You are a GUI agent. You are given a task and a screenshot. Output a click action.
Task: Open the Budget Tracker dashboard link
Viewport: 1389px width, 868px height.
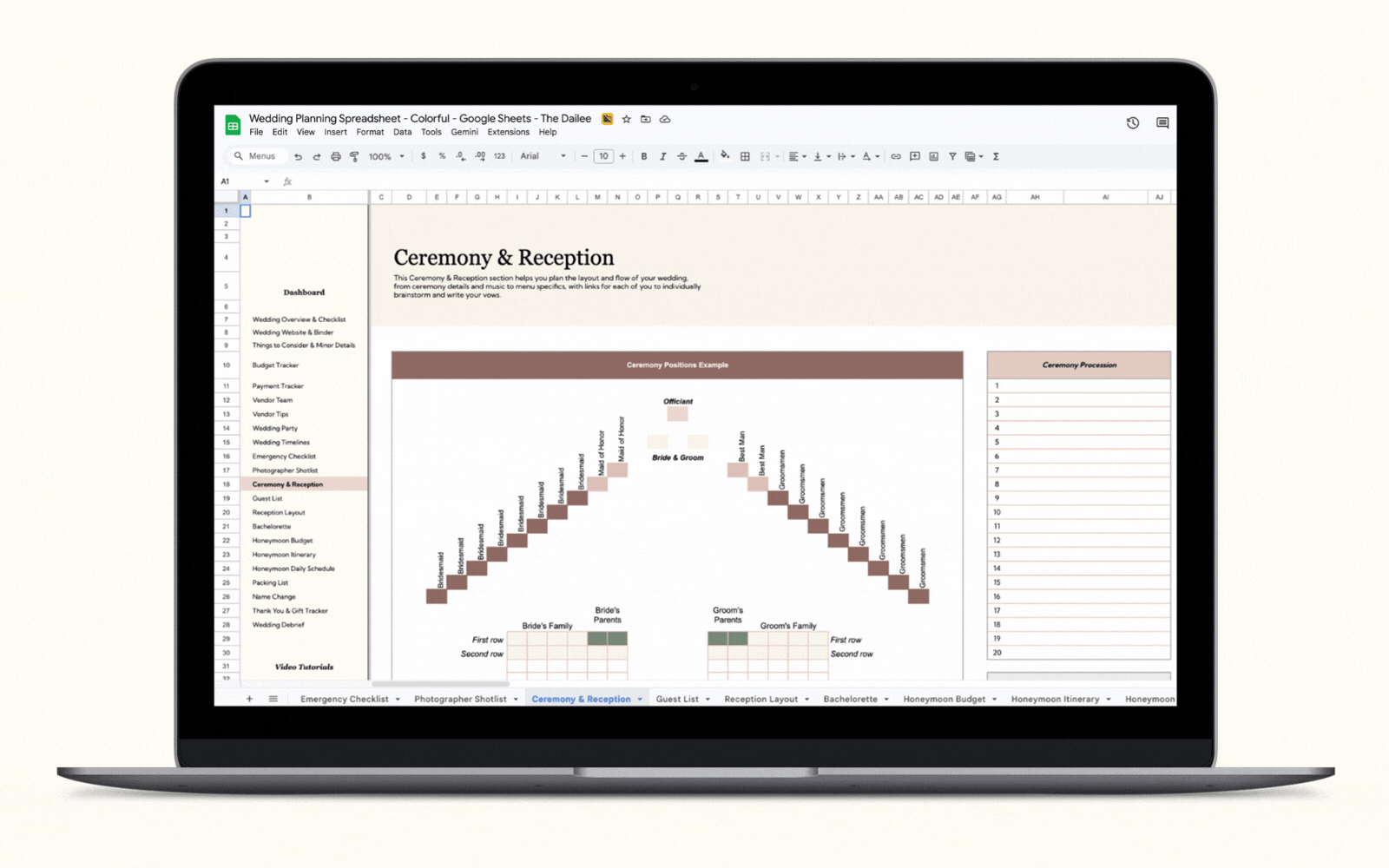pos(275,365)
